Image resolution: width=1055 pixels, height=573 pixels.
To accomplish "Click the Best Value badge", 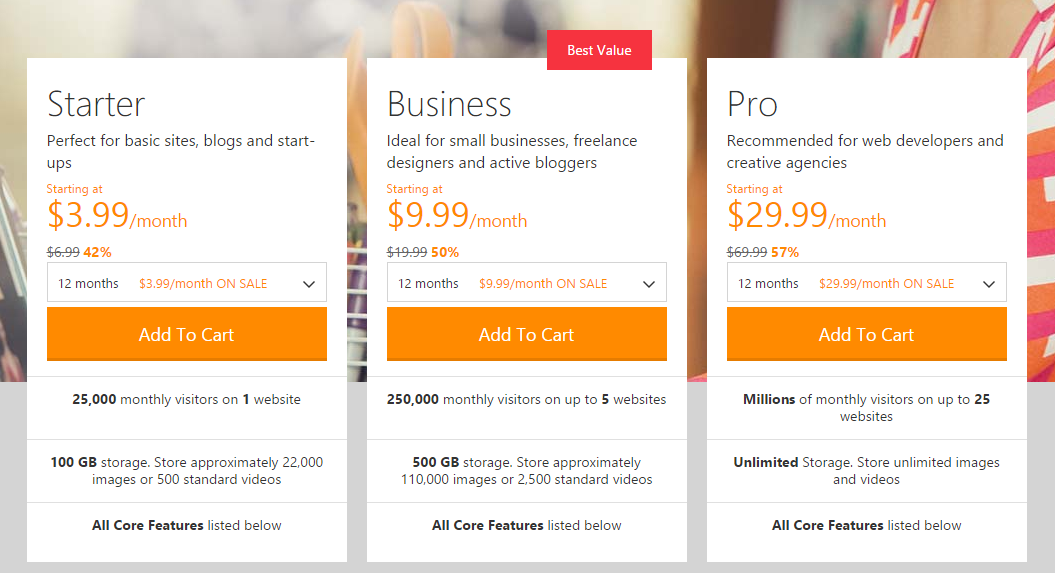I will coord(599,50).
